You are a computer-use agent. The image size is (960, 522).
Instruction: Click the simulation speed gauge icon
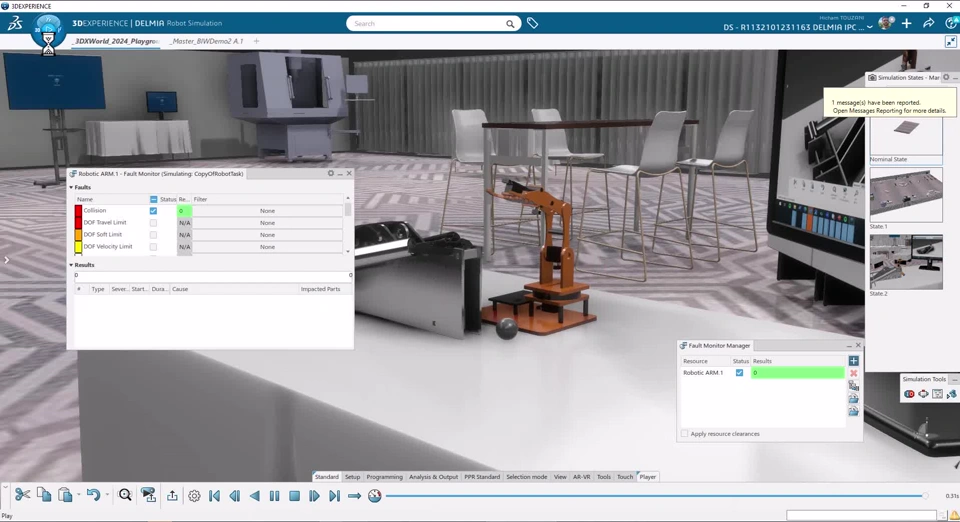[x=375, y=496]
